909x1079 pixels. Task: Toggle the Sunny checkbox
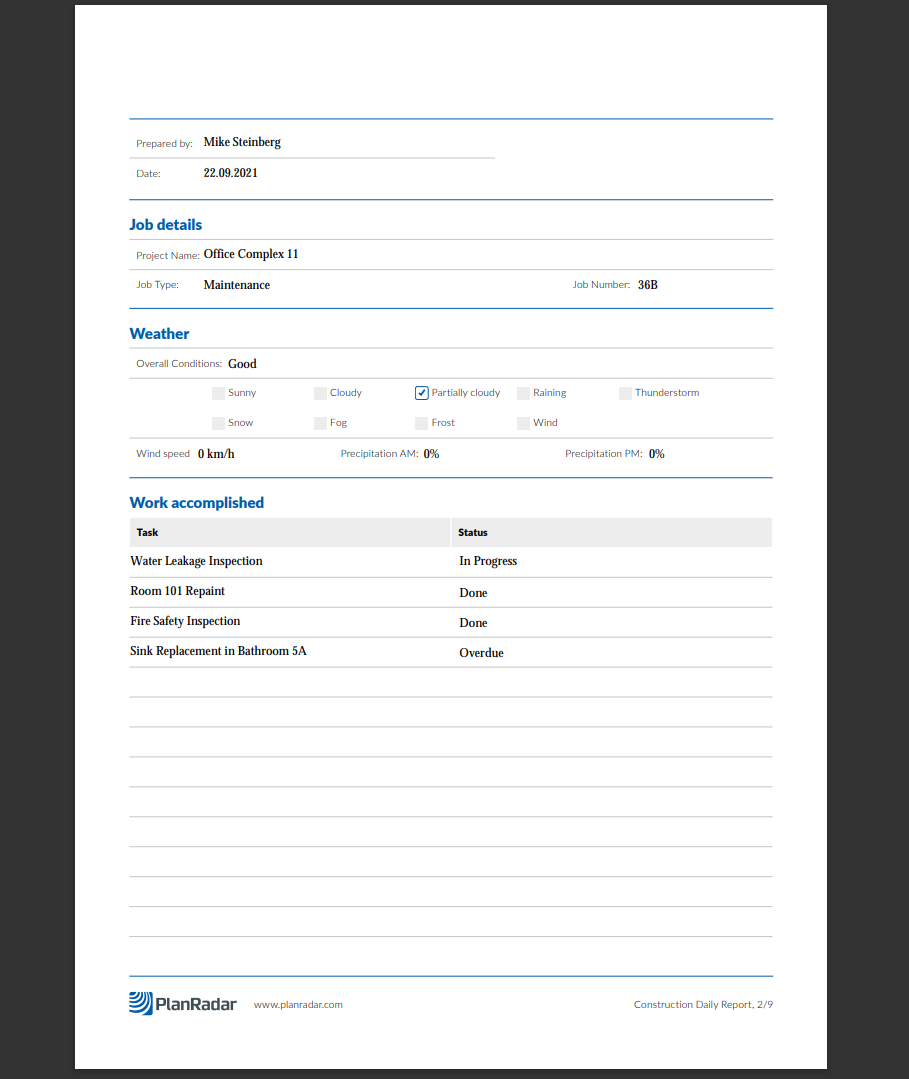click(x=219, y=393)
